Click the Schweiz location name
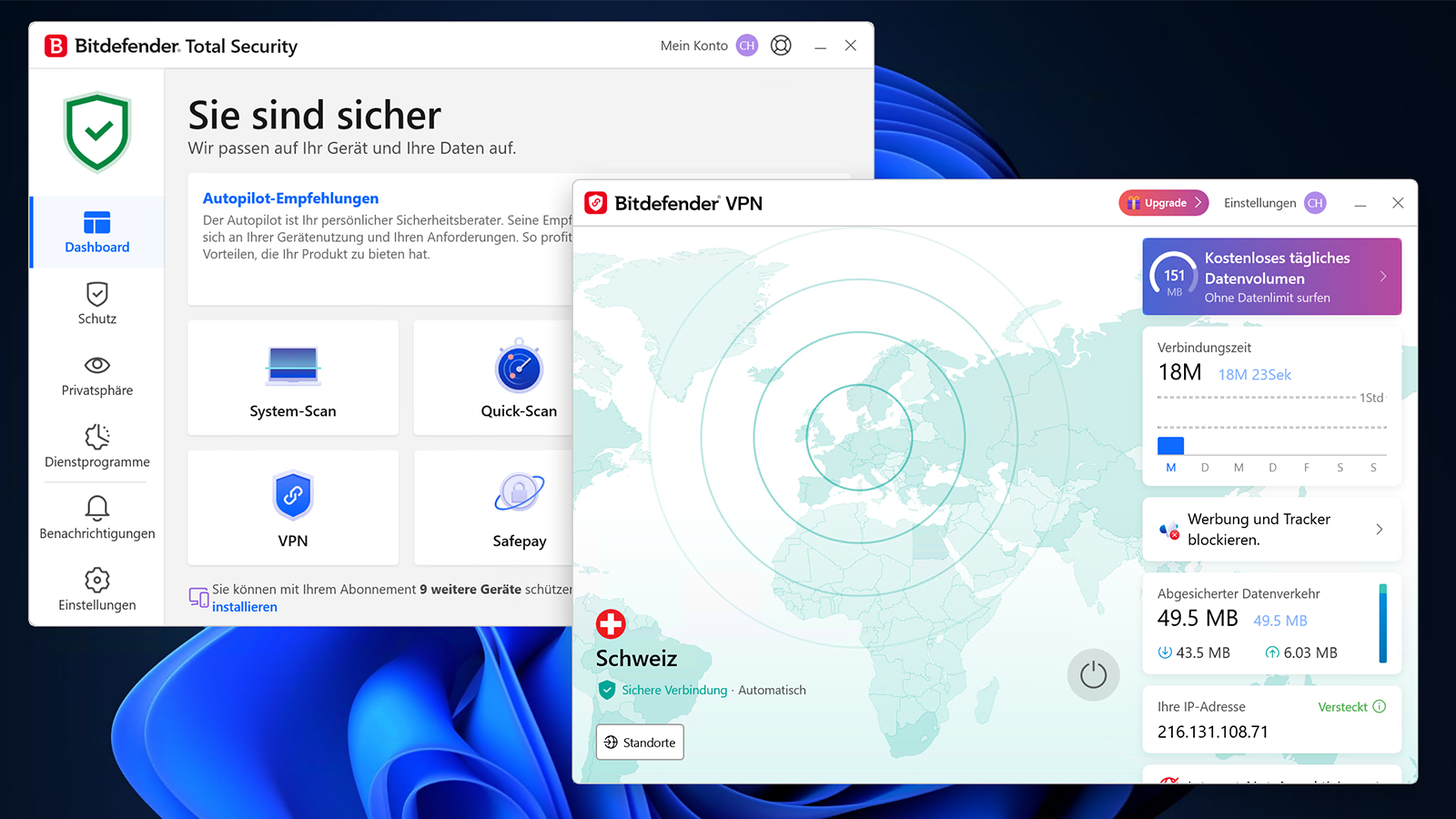This screenshot has height=819, width=1456. 636,659
